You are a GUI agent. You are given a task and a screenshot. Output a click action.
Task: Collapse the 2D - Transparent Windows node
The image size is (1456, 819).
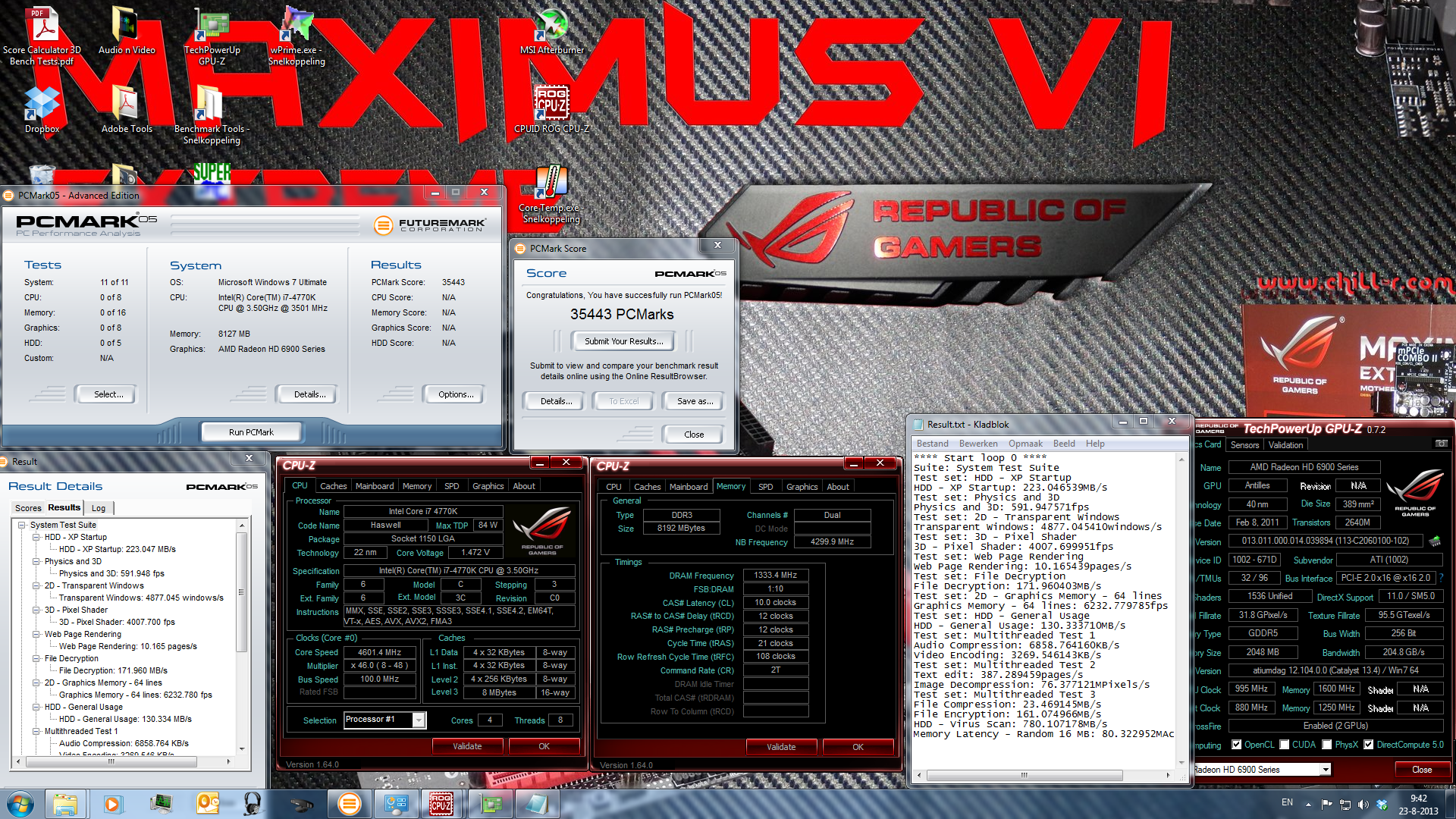tap(36, 585)
